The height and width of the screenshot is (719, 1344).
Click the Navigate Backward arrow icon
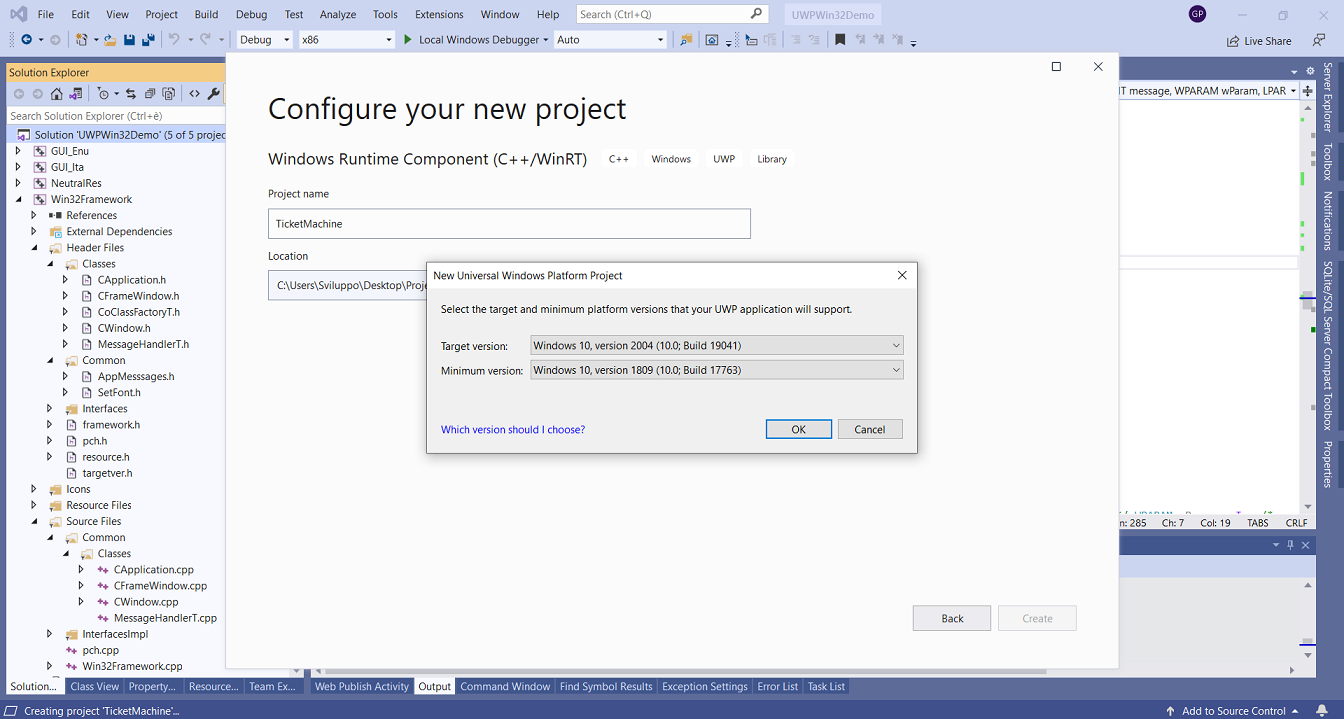[26, 40]
